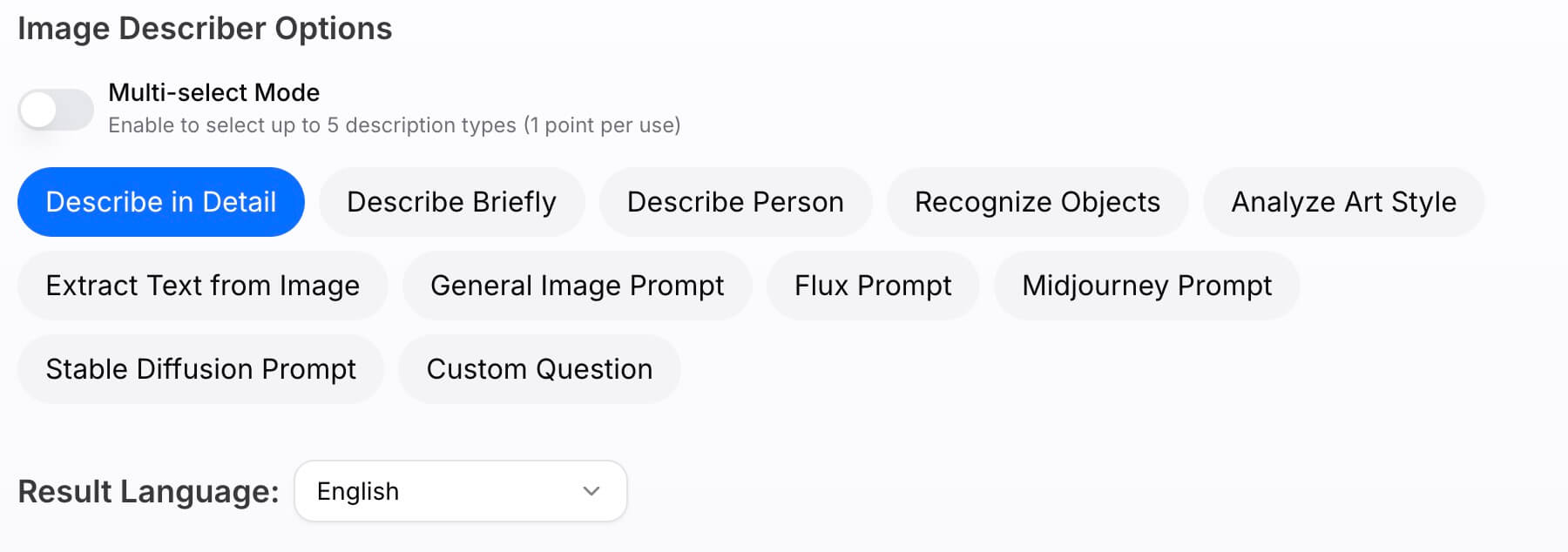
Task: Select Recognize Objects description type
Action: coord(1037,202)
